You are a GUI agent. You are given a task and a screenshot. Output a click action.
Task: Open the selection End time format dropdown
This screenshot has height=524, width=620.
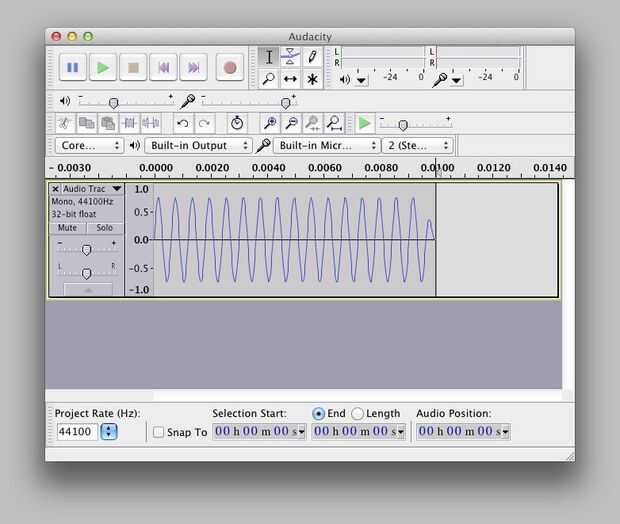(x=401, y=432)
